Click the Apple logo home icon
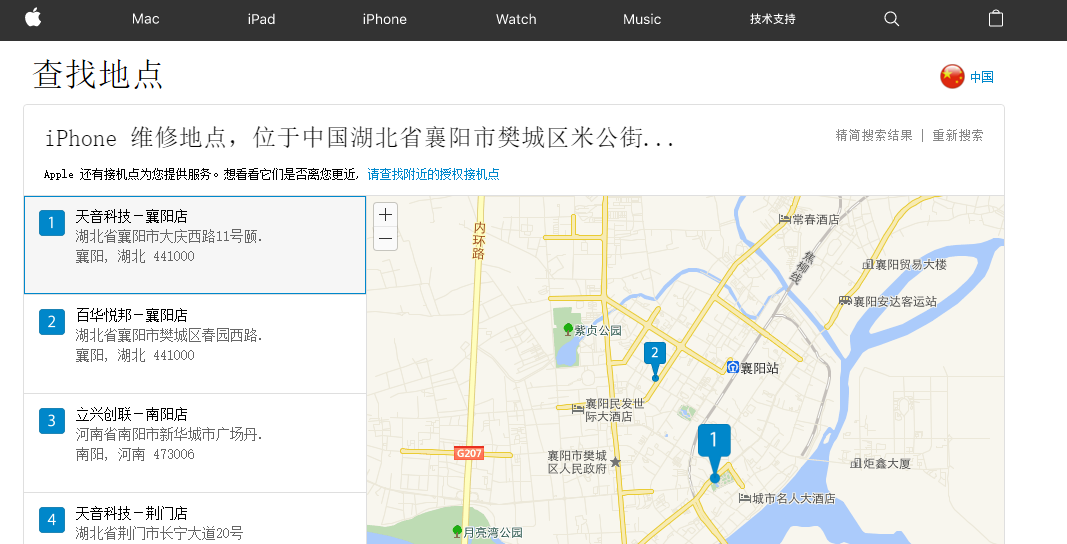The height and width of the screenshot is (544, 1067). (x=33, y=18)
